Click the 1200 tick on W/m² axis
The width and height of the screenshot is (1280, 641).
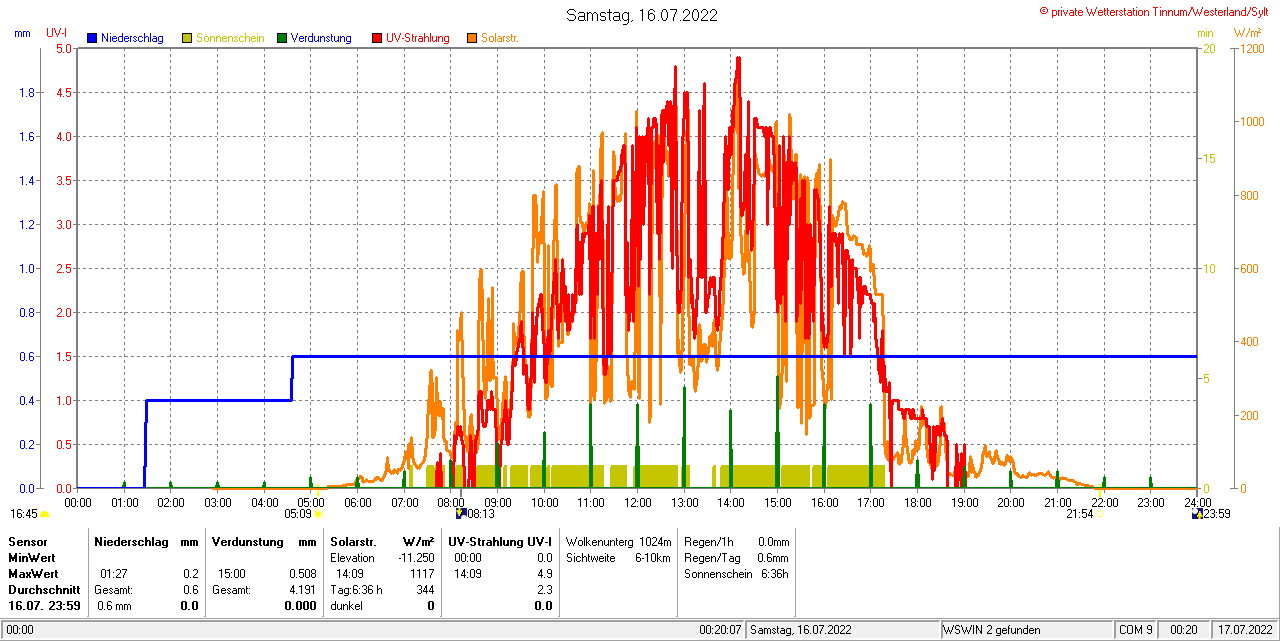[x=1251, y=48]
